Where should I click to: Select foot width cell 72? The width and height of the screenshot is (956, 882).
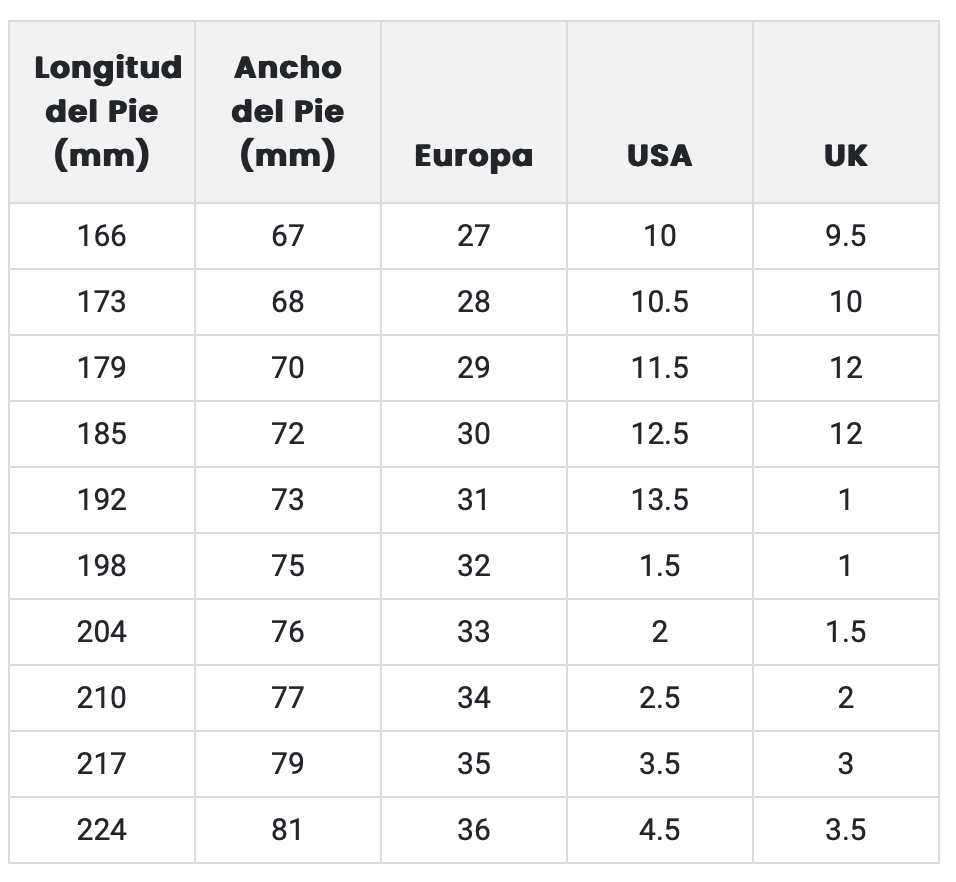pos(288,434)
